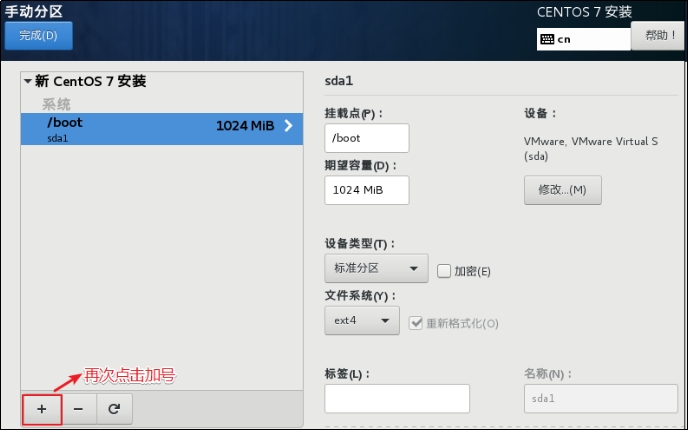689x431 pixels.
Task: Click the empty 标签(L) label field
Action: tap(397, 398)
